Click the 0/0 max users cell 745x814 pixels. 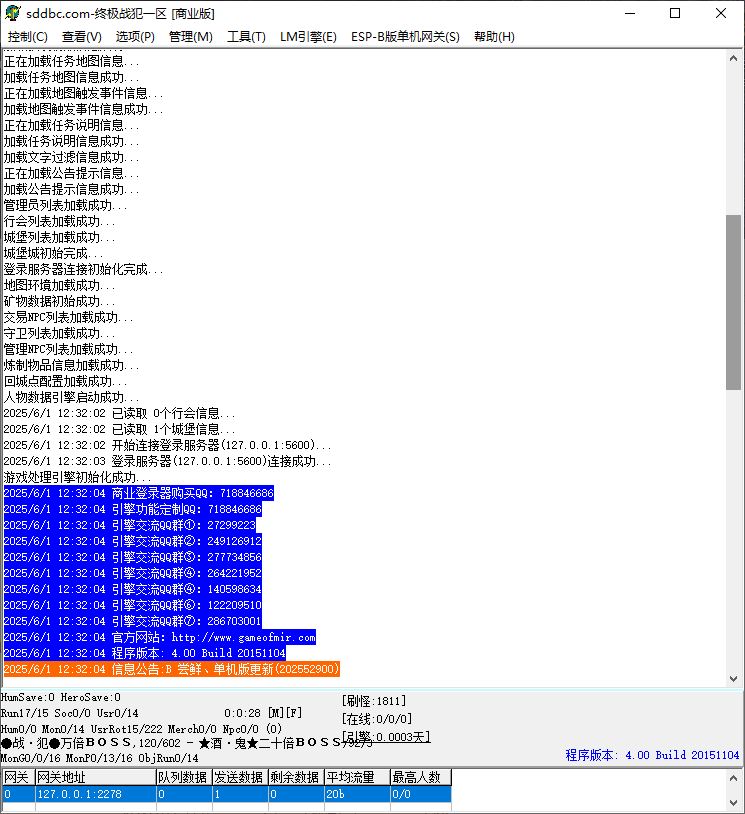(421, 794)
